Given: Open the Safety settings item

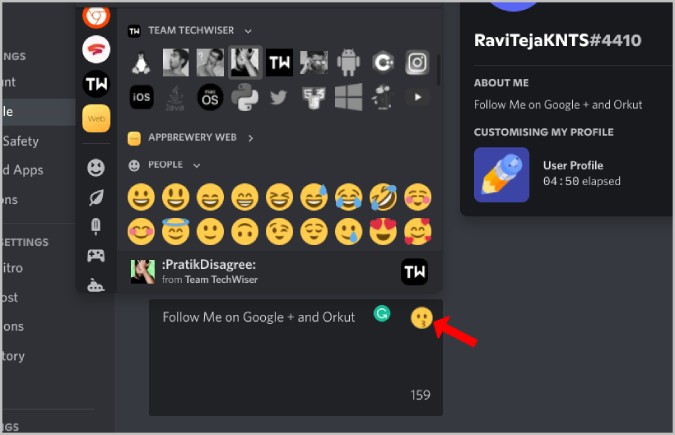Looking at the screenshot, I should click(21, 141).
